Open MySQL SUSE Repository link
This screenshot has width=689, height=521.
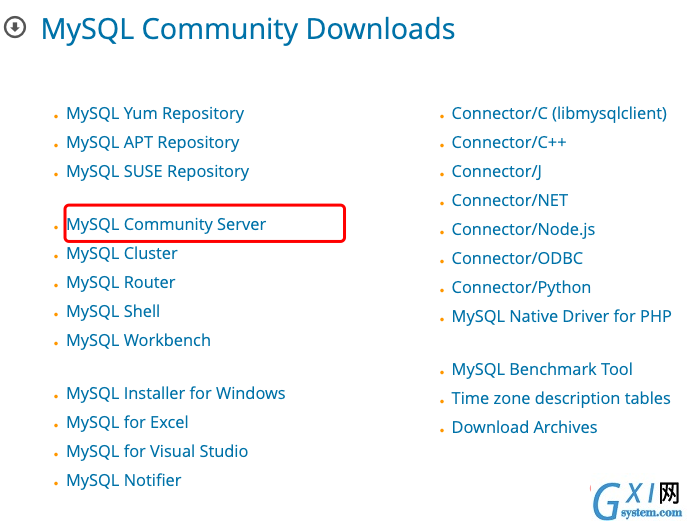point(157,172)
